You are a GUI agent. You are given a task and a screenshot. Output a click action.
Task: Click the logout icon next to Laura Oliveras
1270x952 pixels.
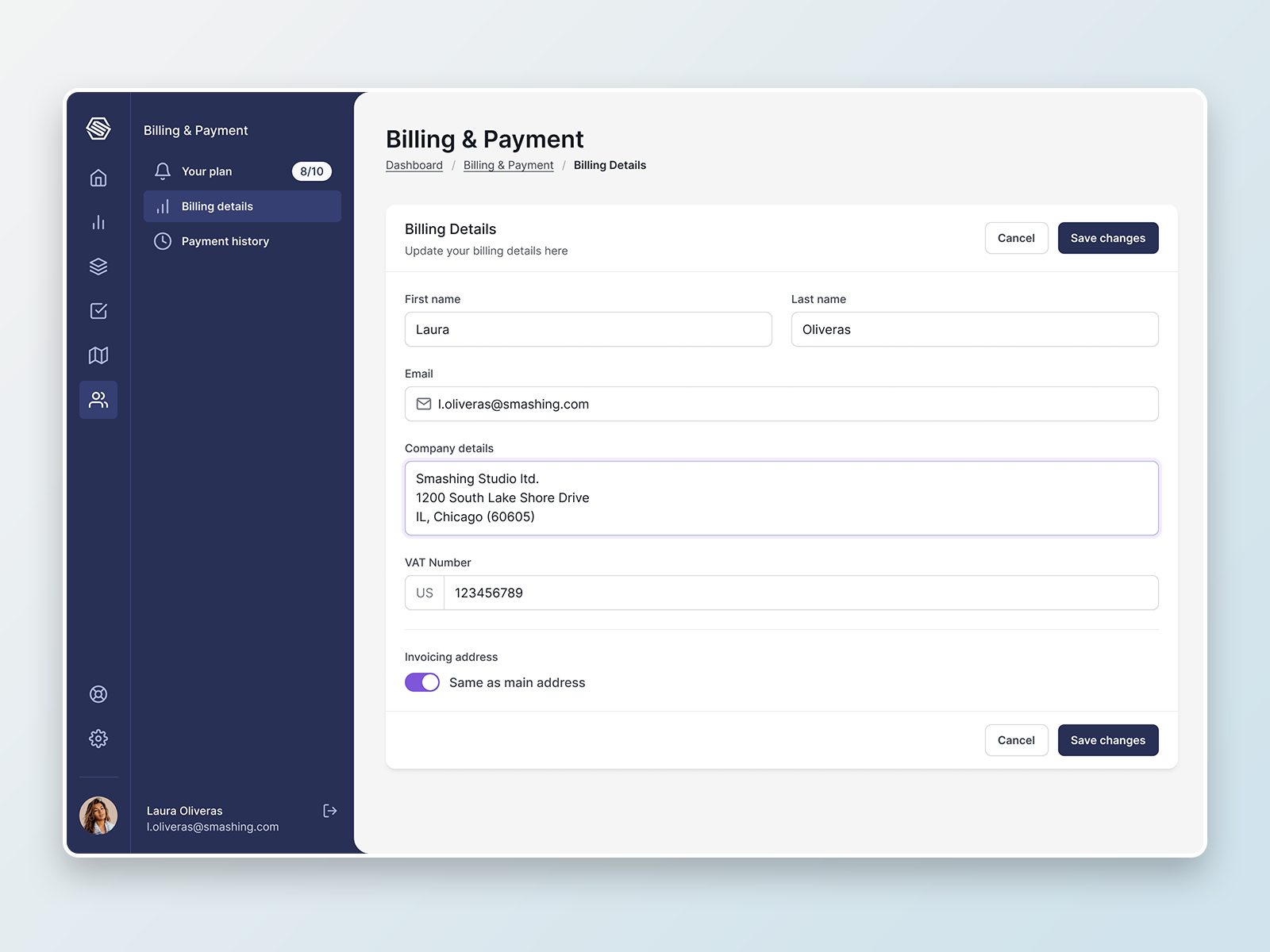(330, 811)
